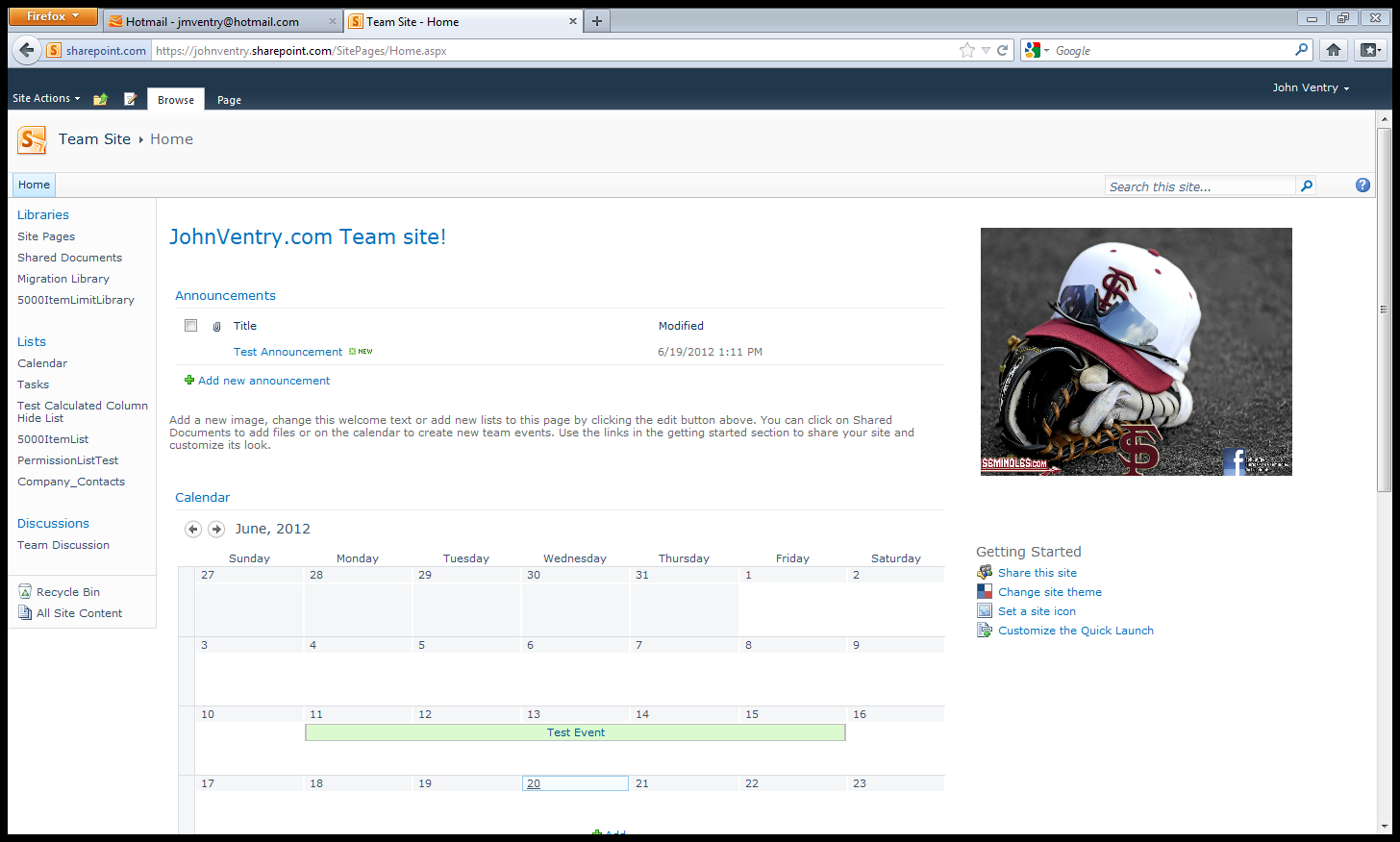Switch to the Page ribbon tab
This screenshot has width=1400, height=842.
(x=228, y=99)
